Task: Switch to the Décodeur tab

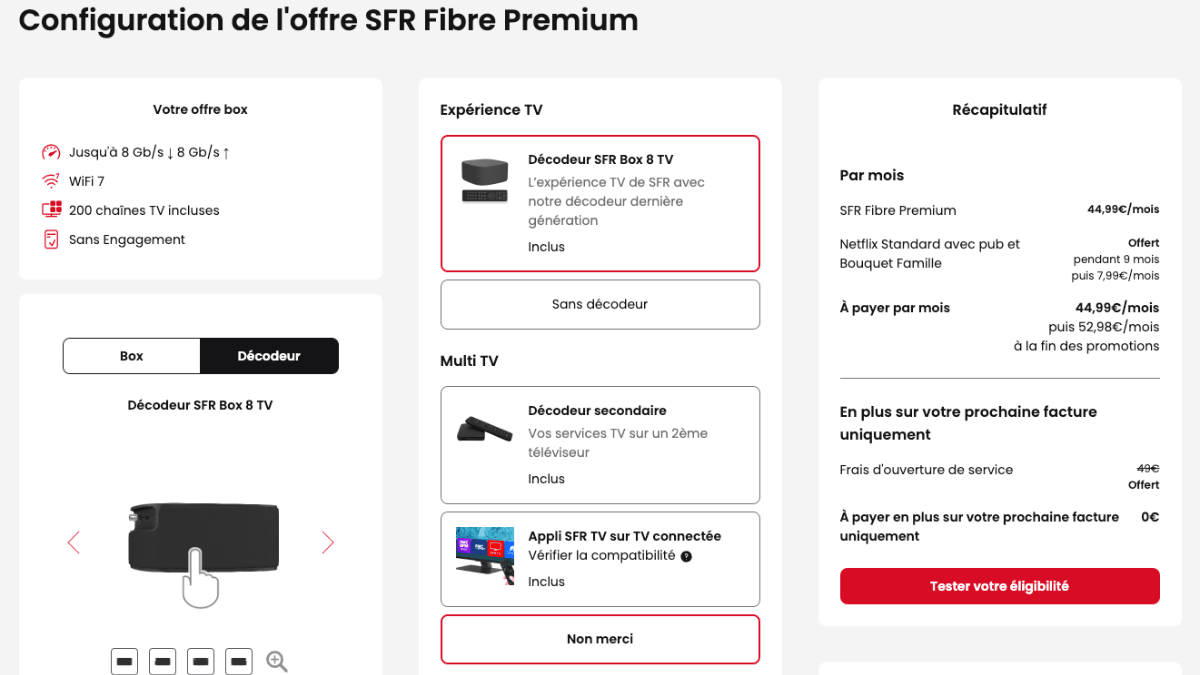Action: 269,355
